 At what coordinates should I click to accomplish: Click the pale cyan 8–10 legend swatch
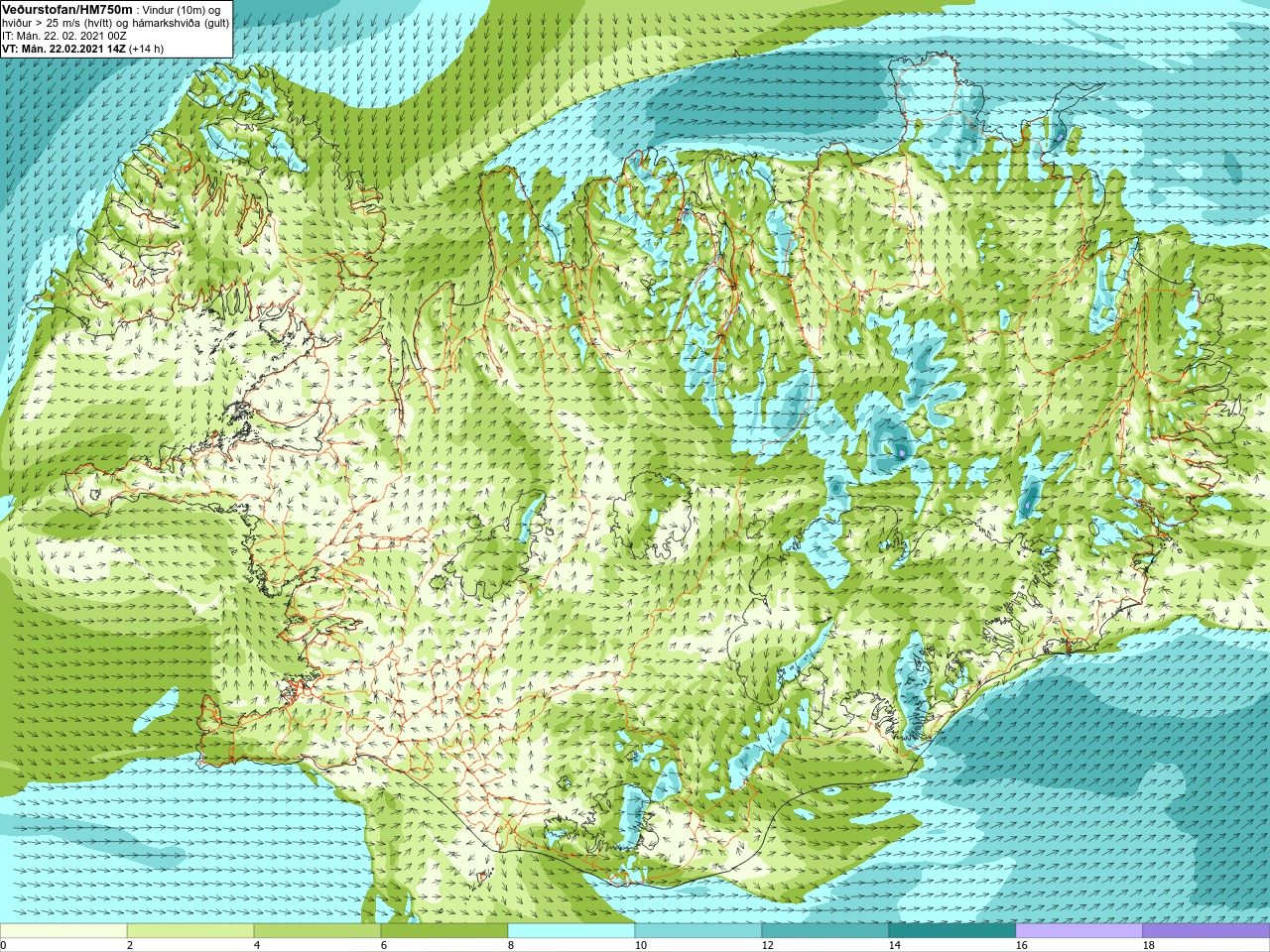[571, 931]
